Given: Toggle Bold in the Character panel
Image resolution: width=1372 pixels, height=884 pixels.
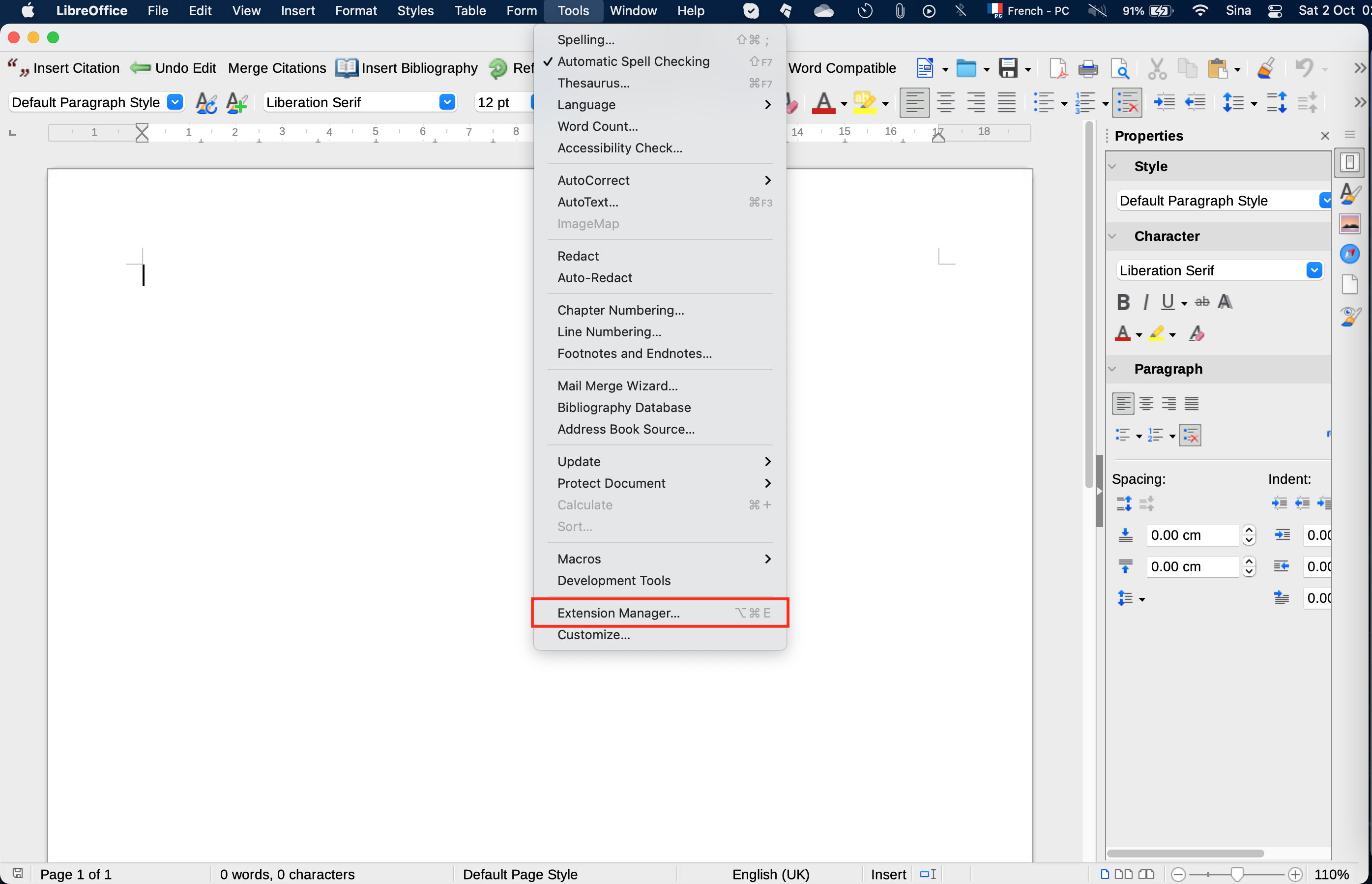Looking at the screenshot, I should pos(1123,302).
